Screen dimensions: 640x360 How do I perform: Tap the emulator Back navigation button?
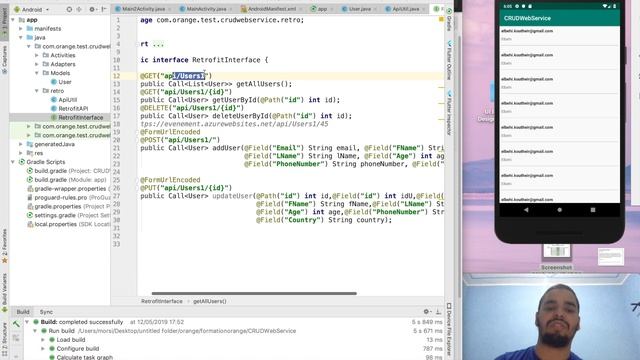coord(526,210)
